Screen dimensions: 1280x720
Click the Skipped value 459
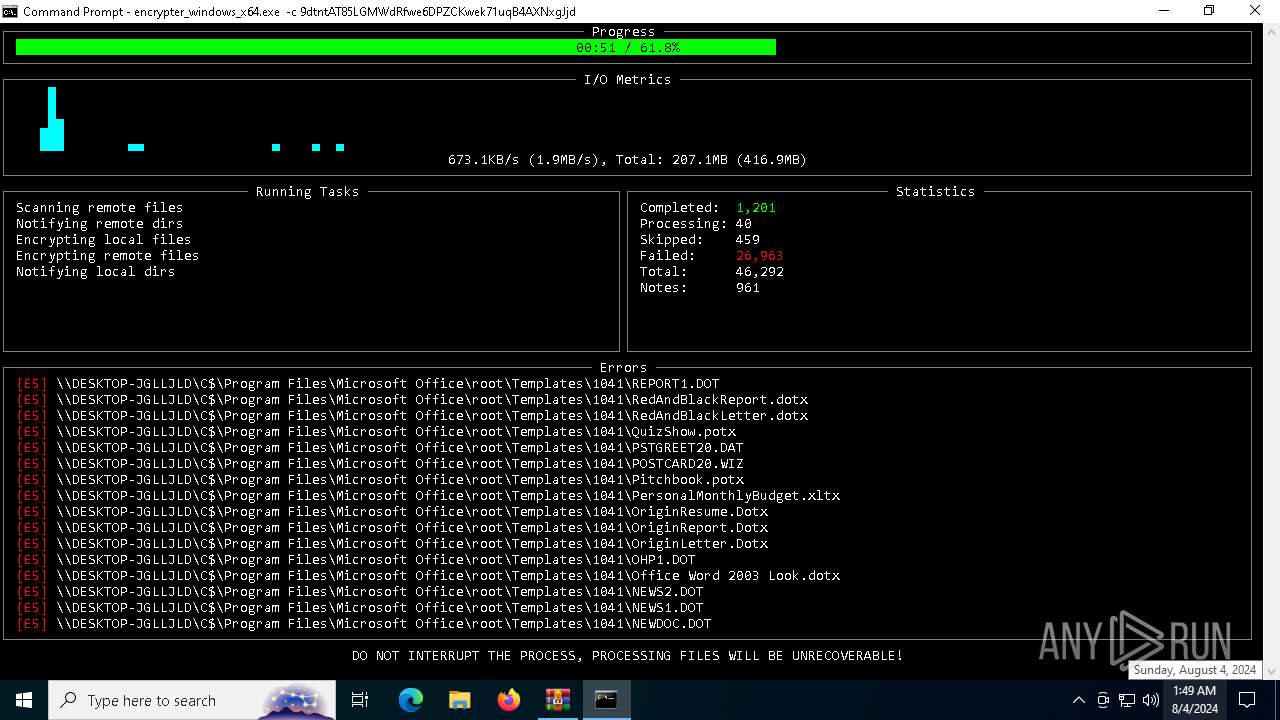748,240
